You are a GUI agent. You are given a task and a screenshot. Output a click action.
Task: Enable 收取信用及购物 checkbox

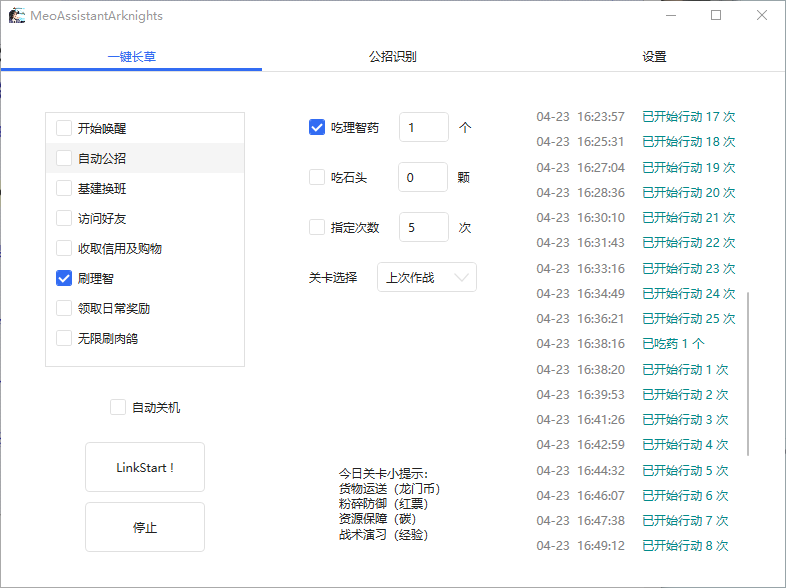click(64, 249)
